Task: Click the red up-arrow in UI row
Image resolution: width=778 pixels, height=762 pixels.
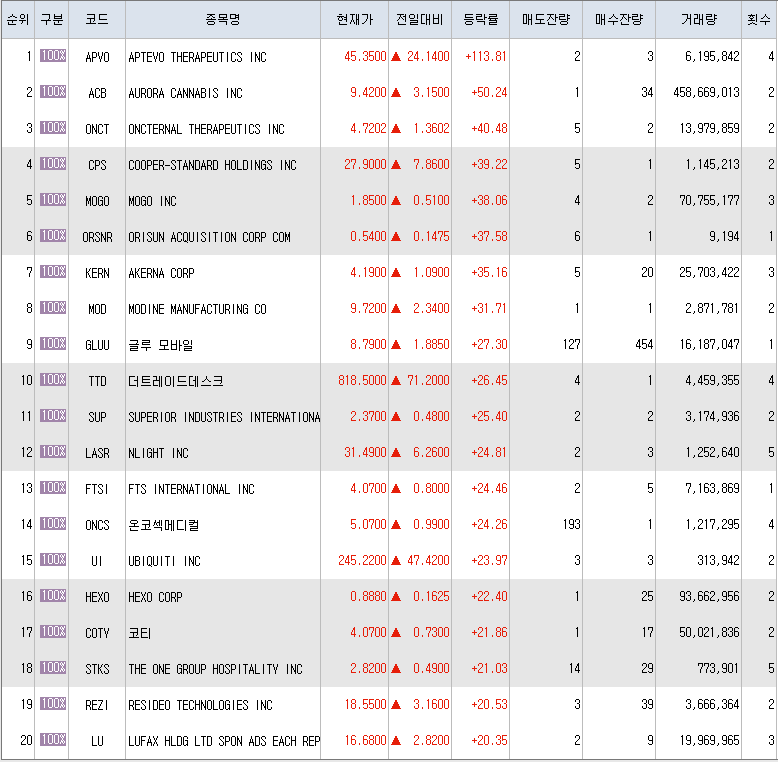Action: (396, 561)
